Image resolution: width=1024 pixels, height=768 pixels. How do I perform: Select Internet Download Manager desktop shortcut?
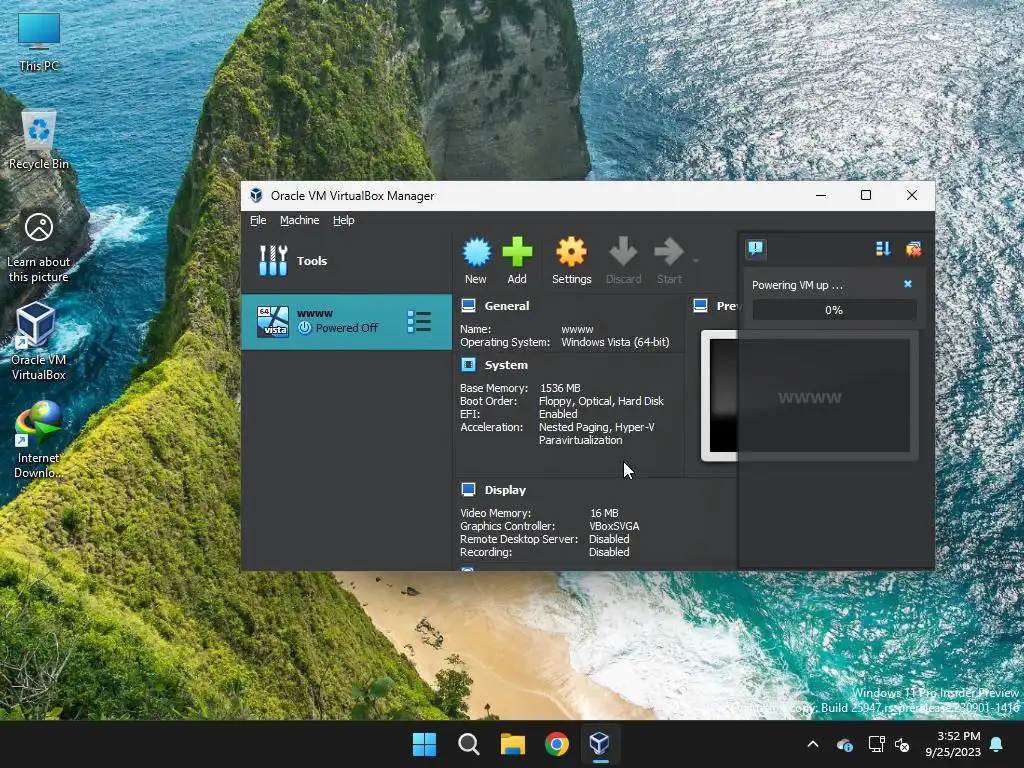coord(39,440)
